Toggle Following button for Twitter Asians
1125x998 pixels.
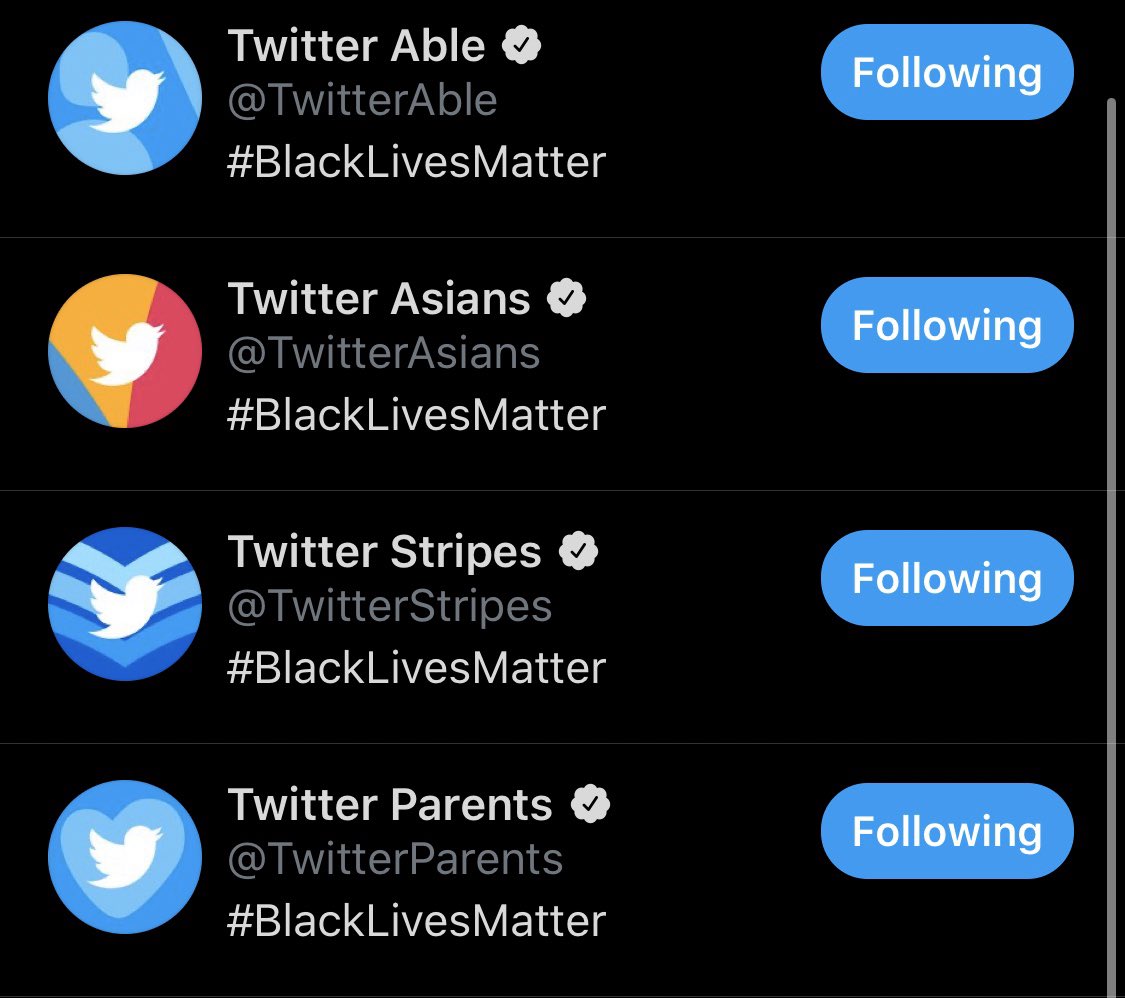(947, 325)
